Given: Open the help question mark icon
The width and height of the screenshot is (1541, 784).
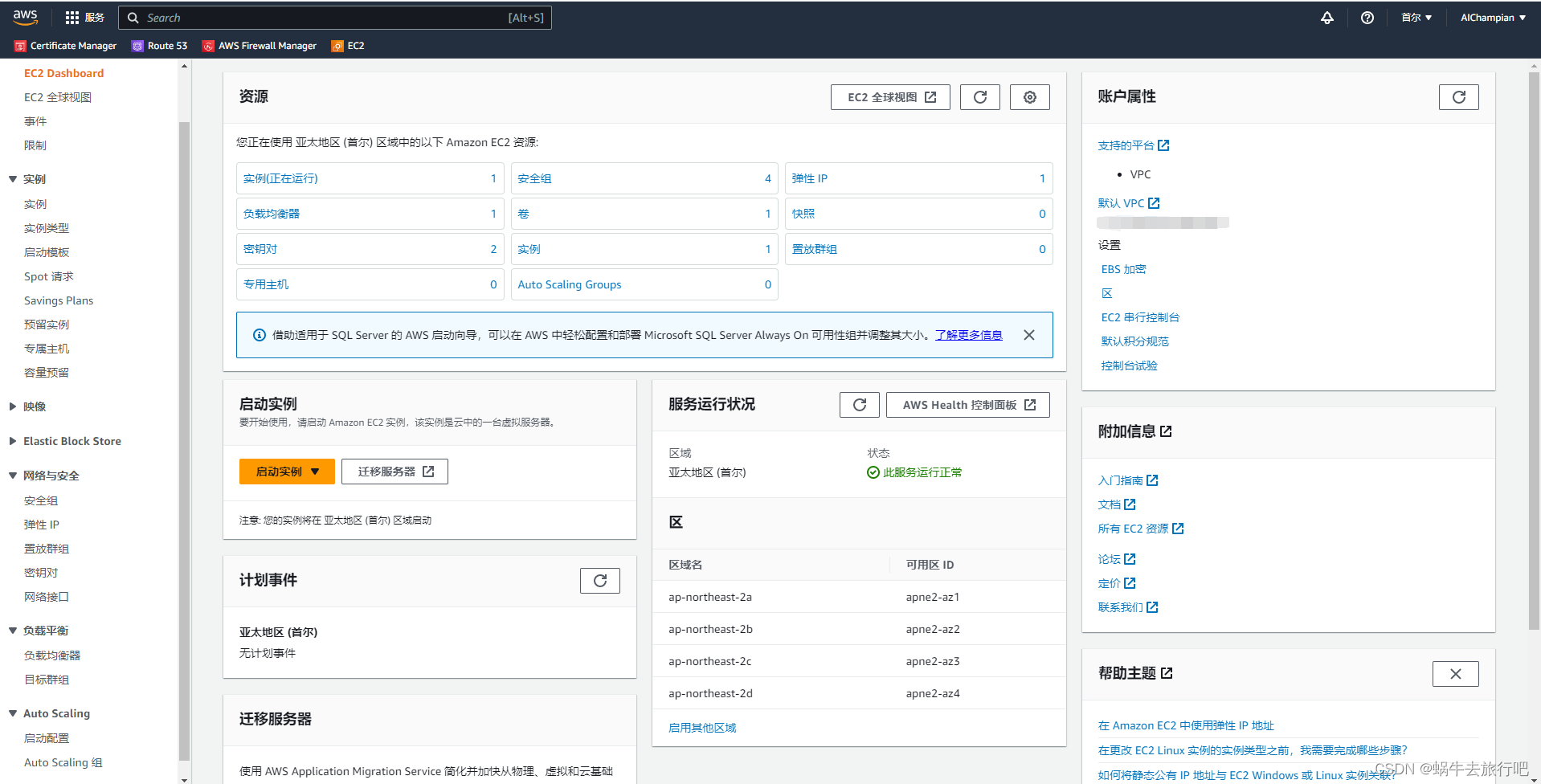Looking at the screenshot, I should 1367,17.
